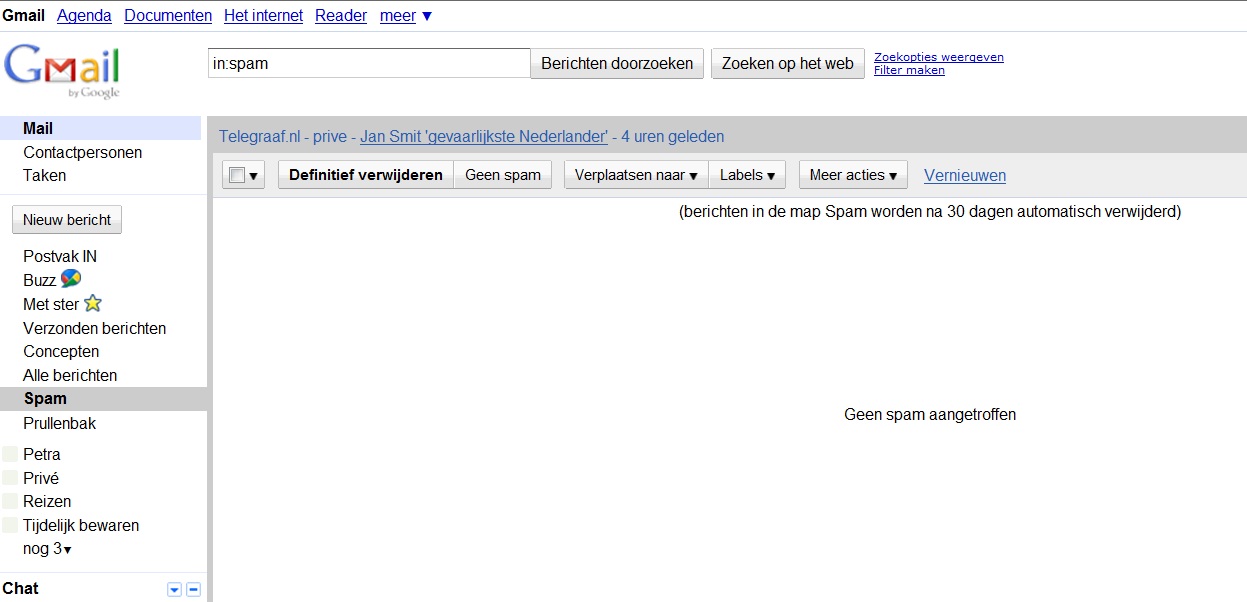Open Prullenbak folder
The height and width of the screenshot is (602, 1247).
(60, 423)
